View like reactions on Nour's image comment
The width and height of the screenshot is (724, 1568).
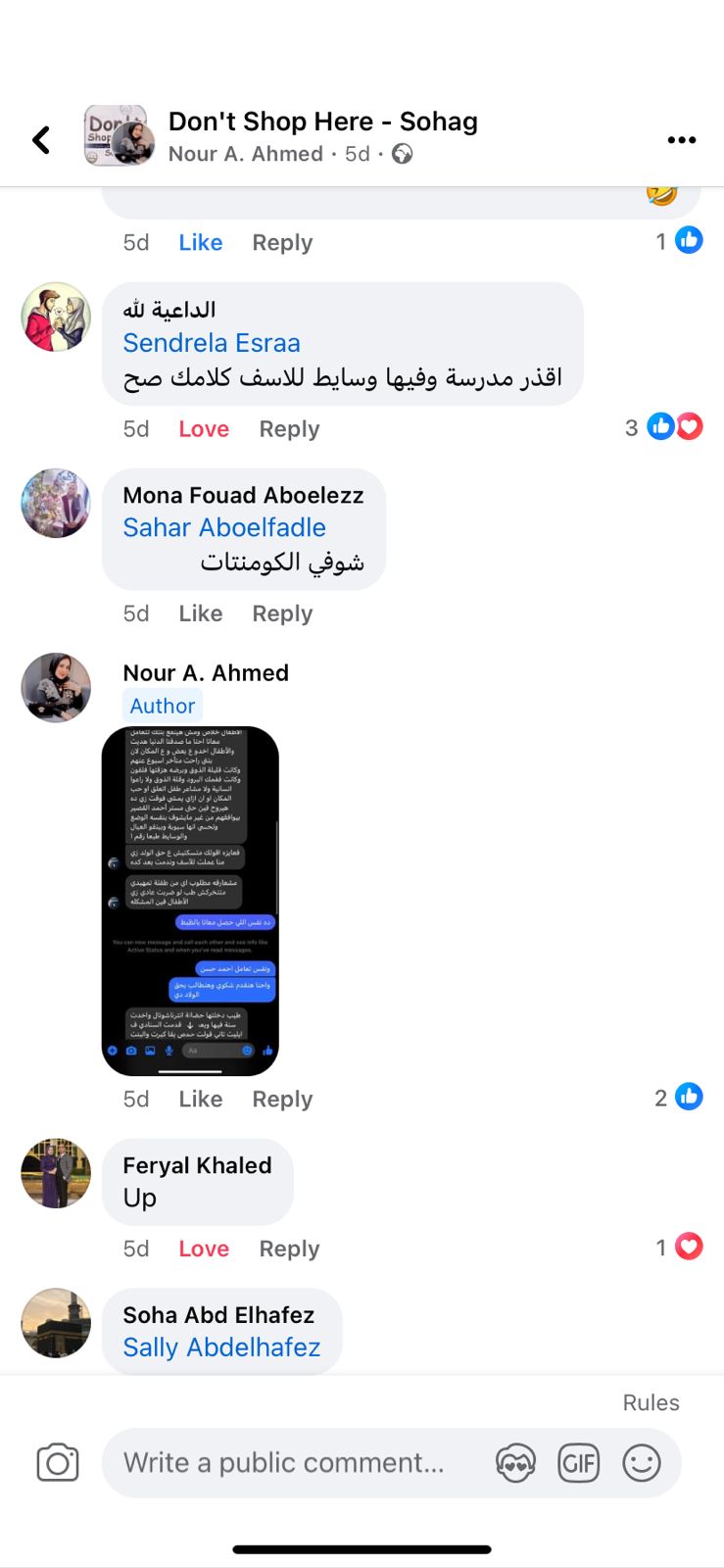point(678,1098)
